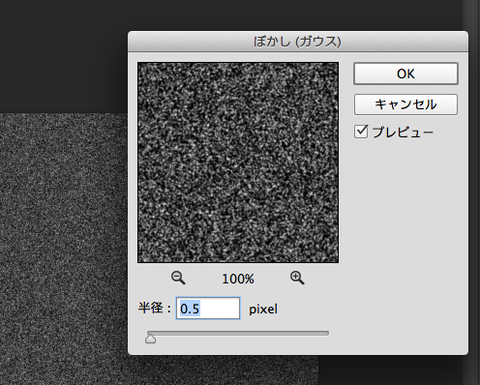Image resolution: width=480 pixels, height=385 pixels.
Task: Click the pixel unit label
Action: [263, 309]
